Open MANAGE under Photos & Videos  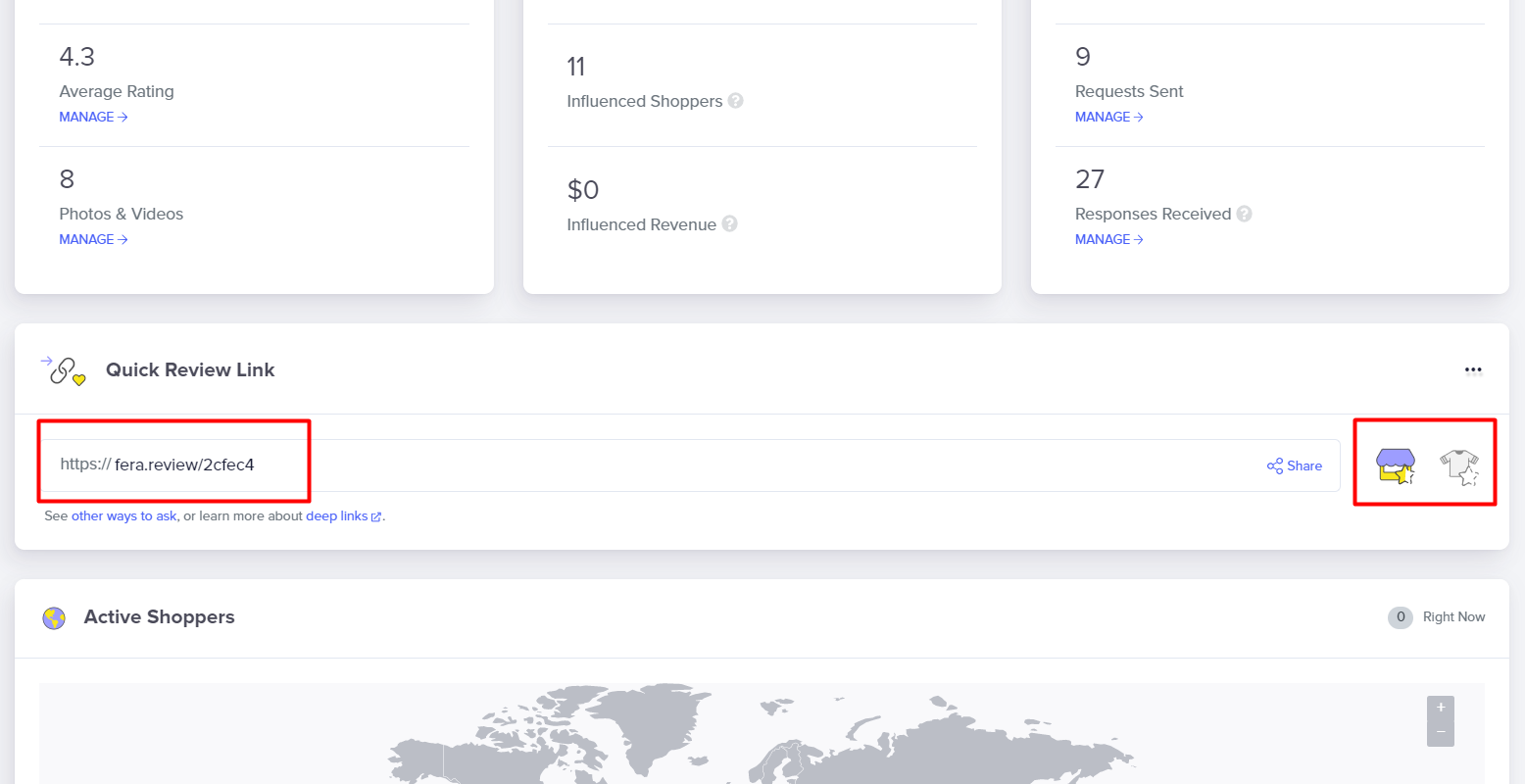[x=93, y=239]
